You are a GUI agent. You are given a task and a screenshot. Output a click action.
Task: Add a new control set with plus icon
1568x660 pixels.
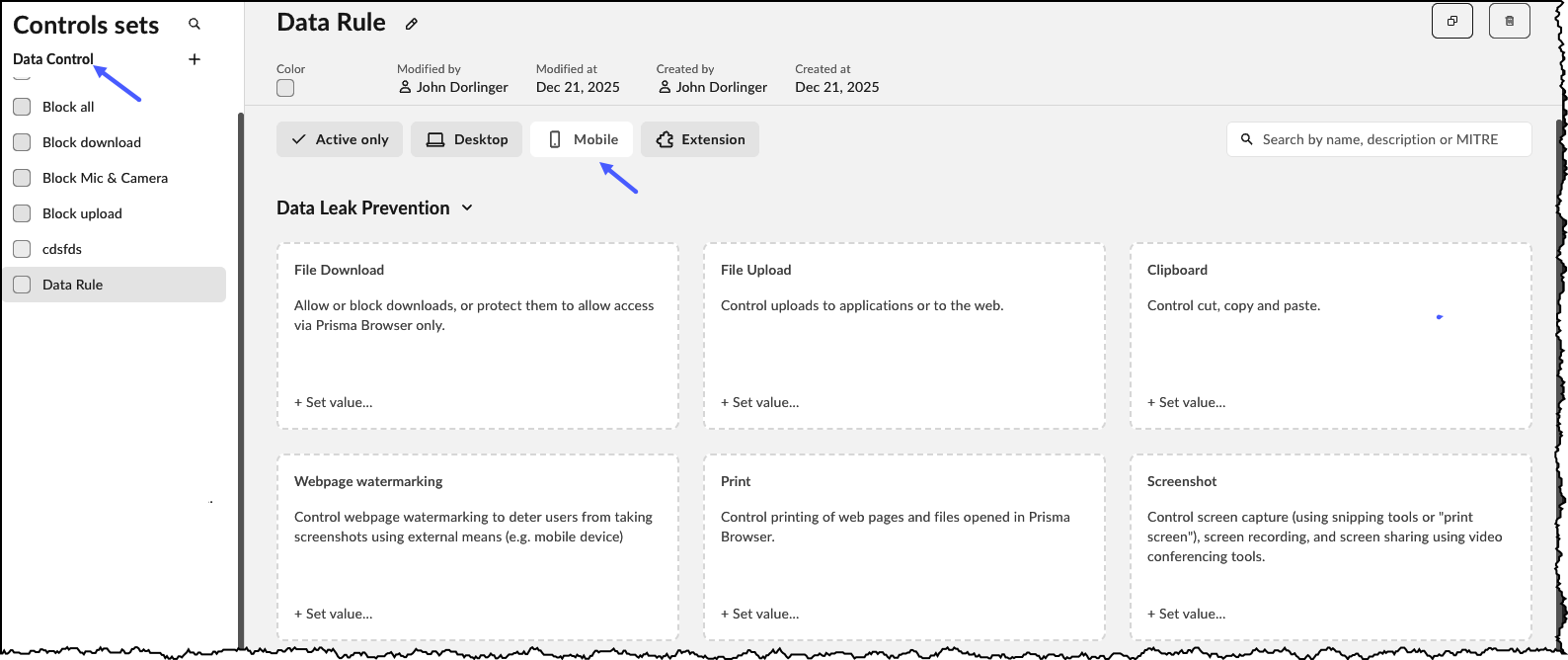tap(195, 59)
